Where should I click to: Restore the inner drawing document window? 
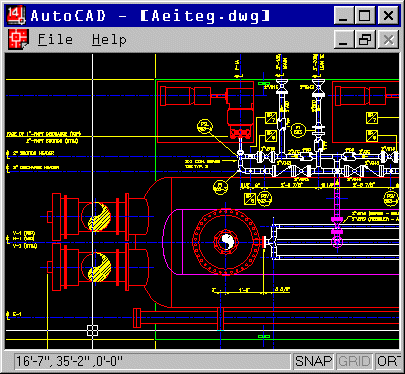365,40
